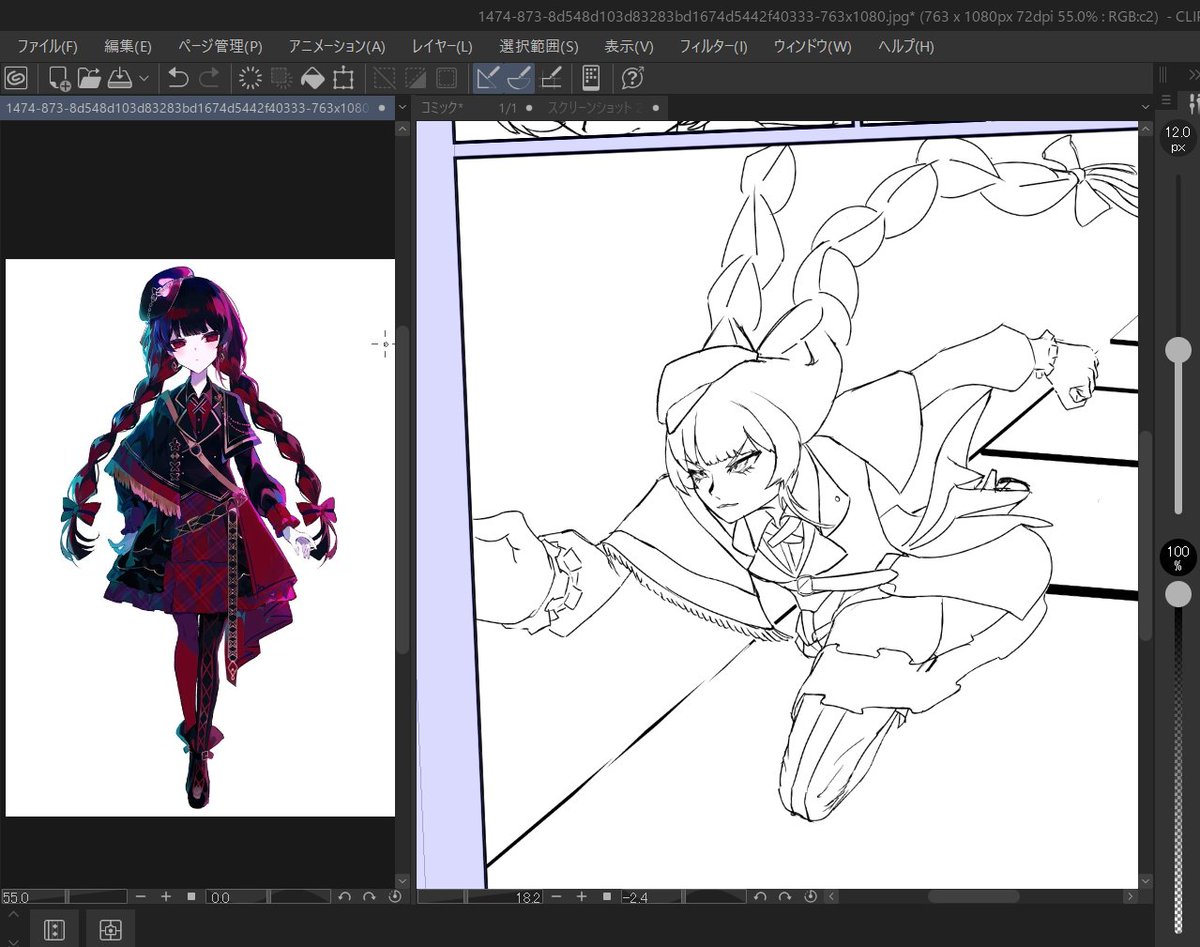Open the sub tool hamburger menu icon
The width and height of the screenshot is (1200, 947).
coord(1166,100)
